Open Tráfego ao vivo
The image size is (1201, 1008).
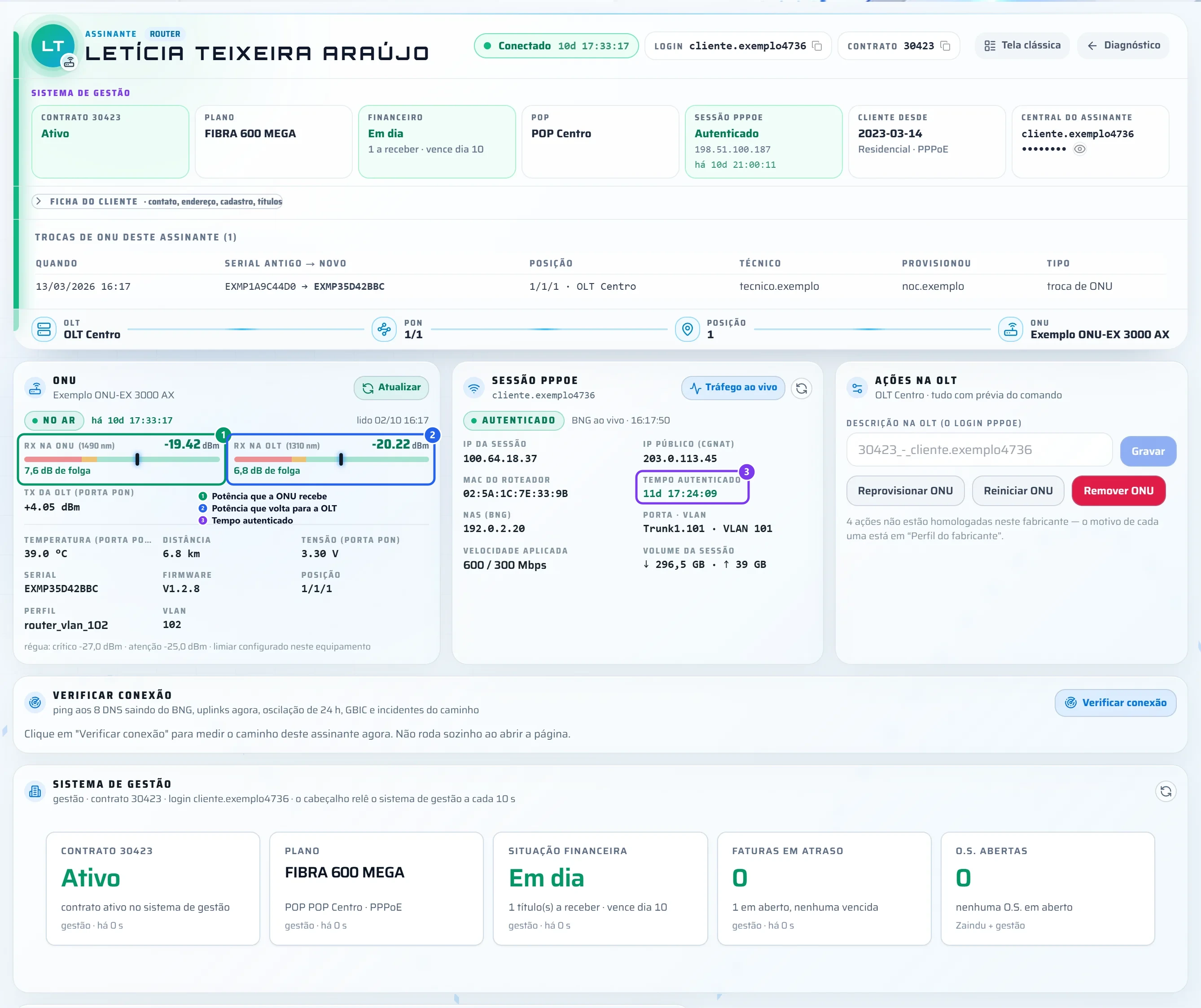(x=733, y=388)
